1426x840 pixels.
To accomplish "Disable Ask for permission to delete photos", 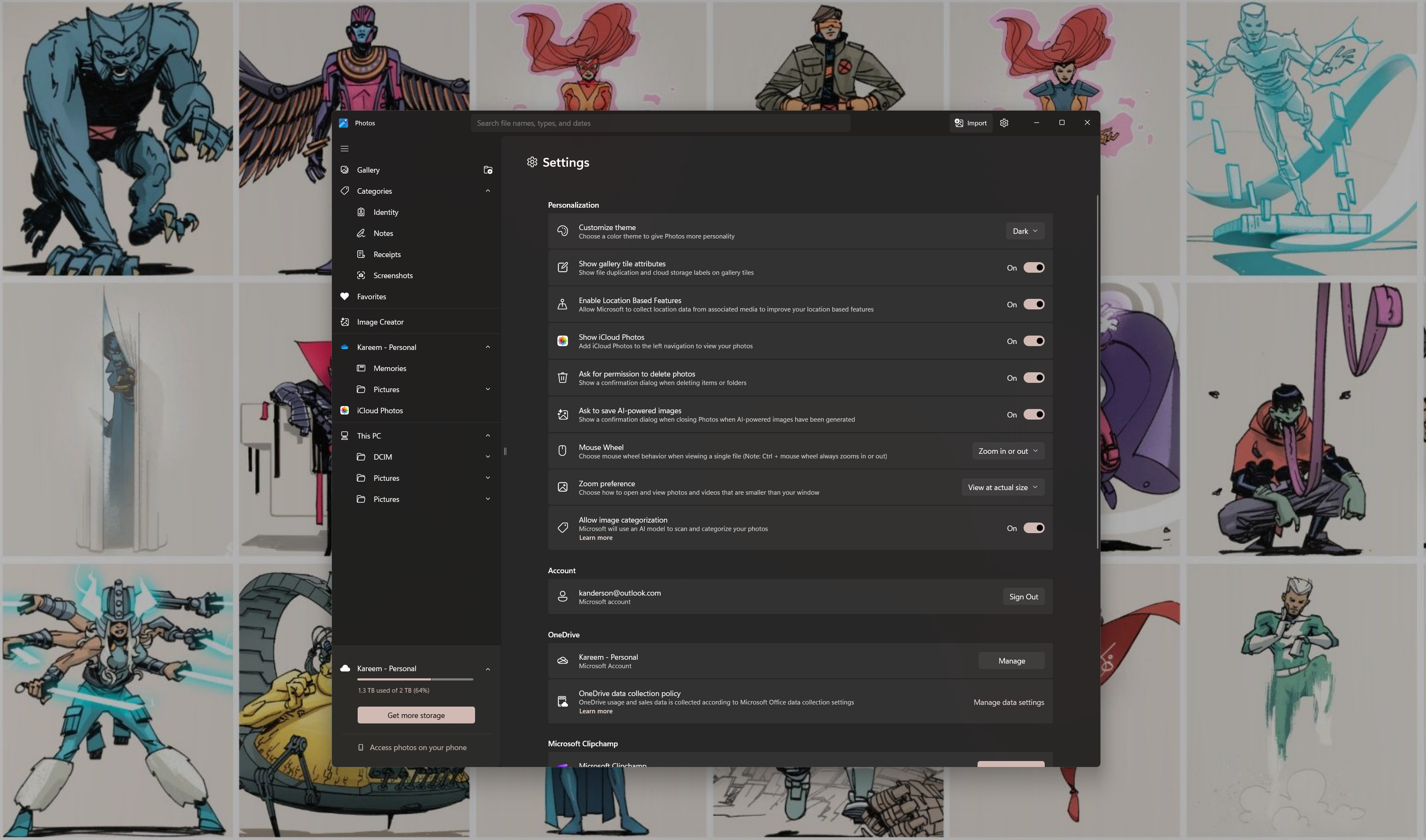I will 1034,378.
